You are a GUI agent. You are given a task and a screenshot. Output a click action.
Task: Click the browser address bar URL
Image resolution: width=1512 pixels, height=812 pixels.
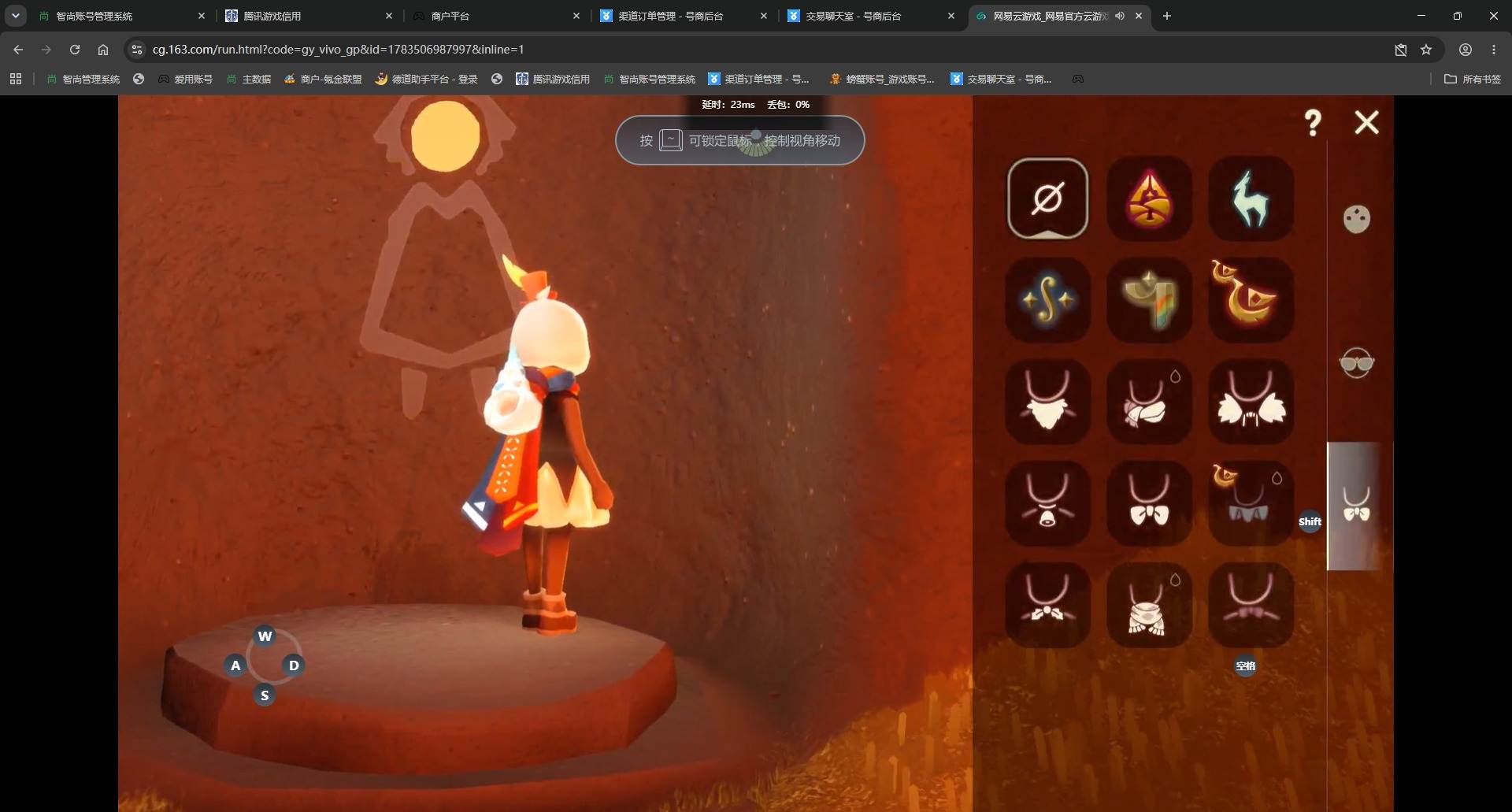339,50
